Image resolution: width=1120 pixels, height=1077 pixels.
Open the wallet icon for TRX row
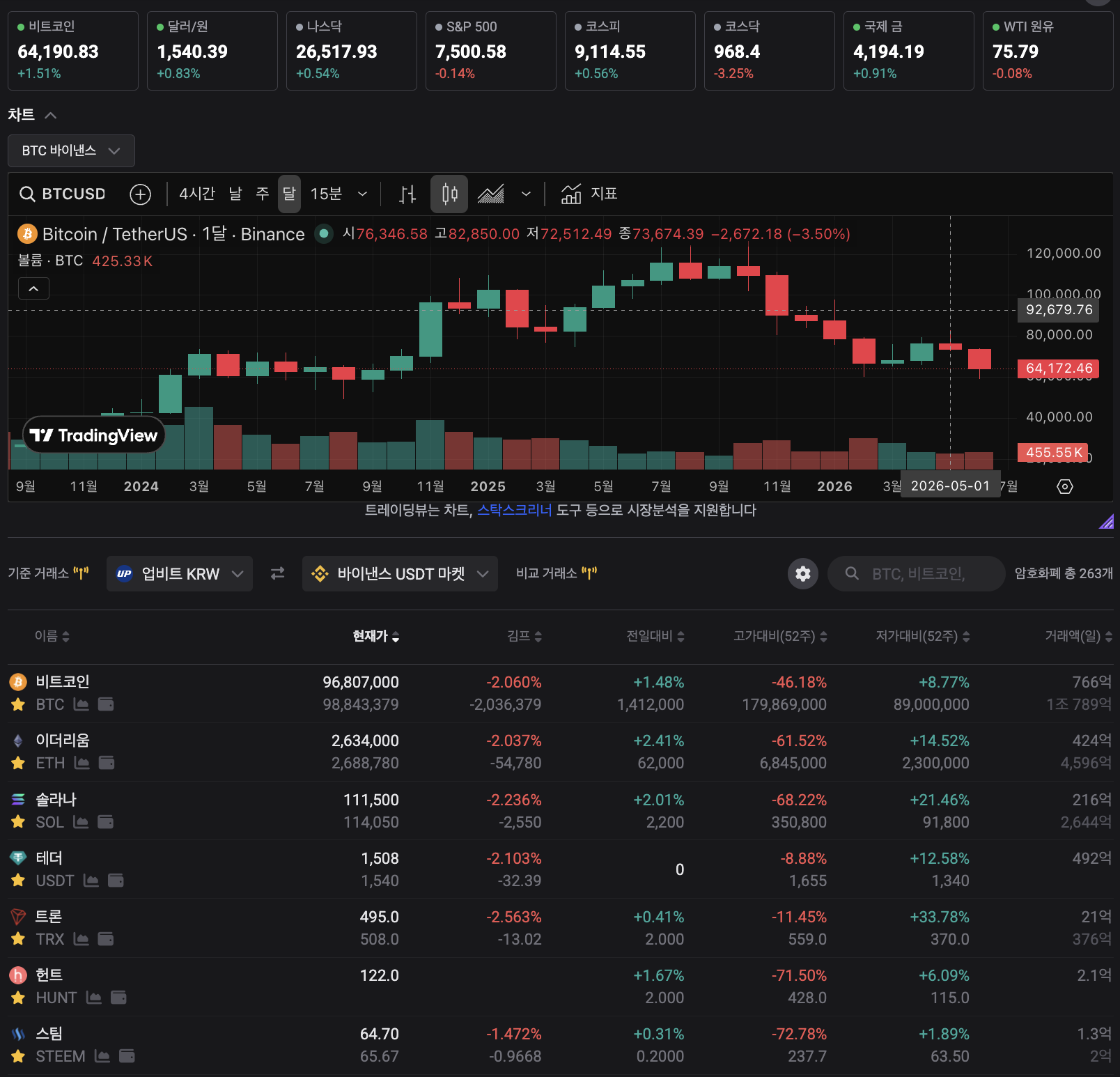[x=106, y=939]
